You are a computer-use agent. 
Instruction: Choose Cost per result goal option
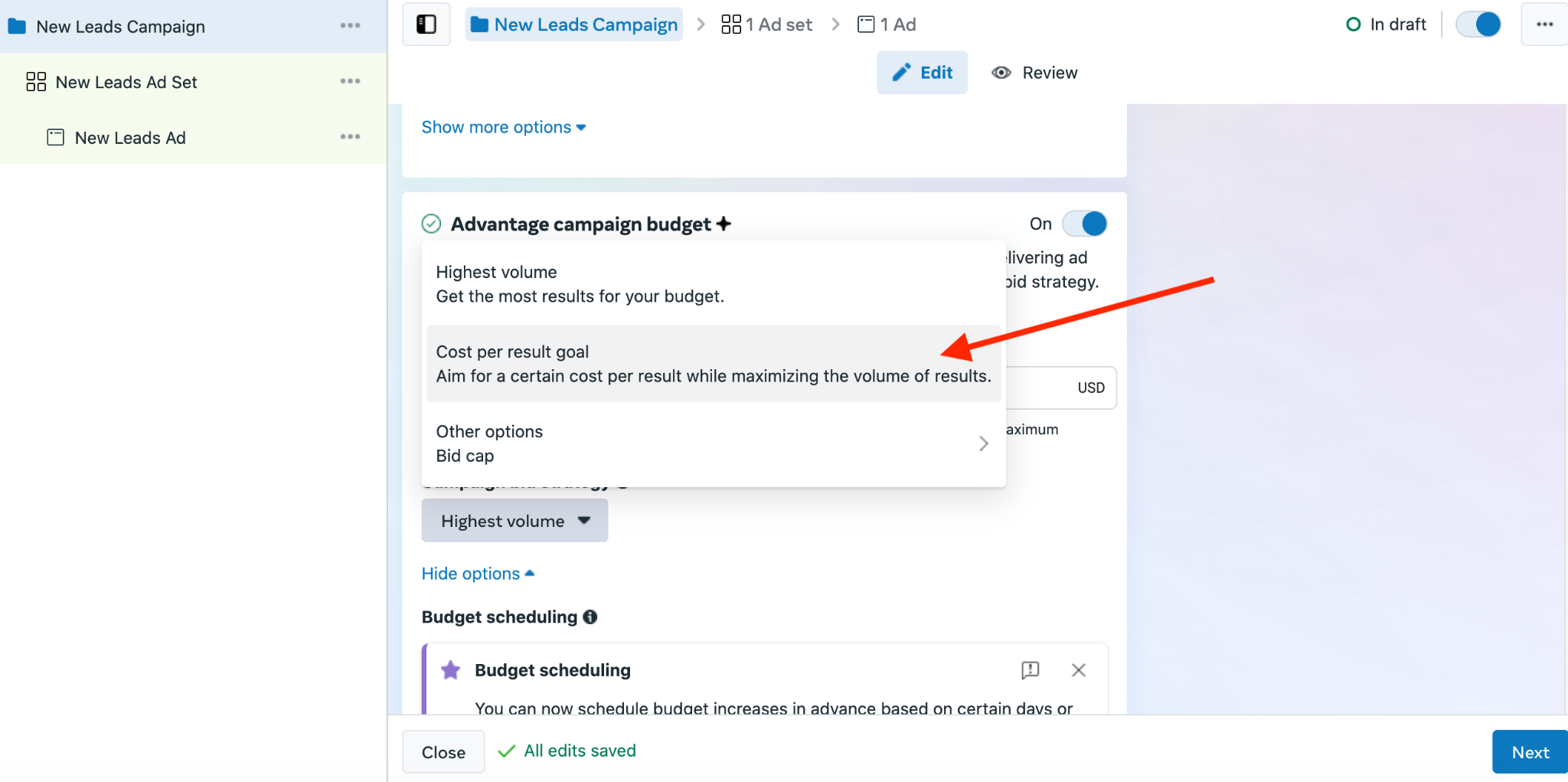click(x=714, y=364)
